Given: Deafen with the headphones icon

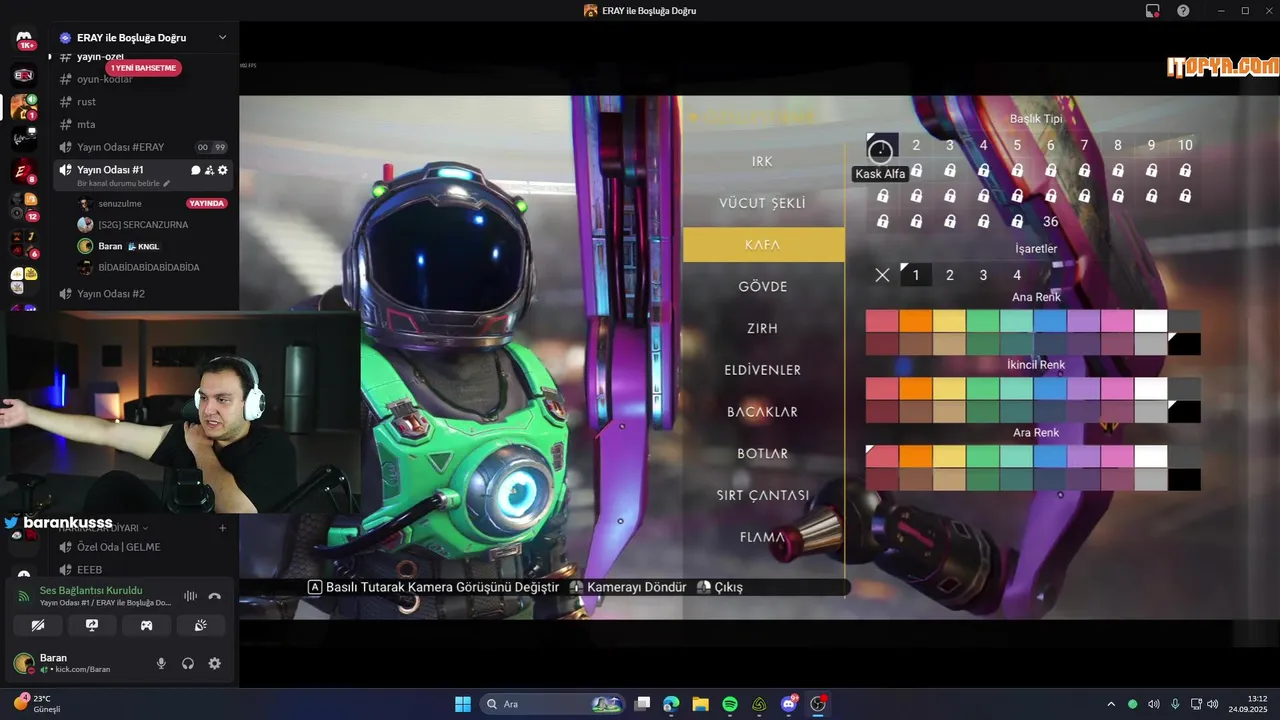Looking at the screenshot, I should (x=188, y=663).
